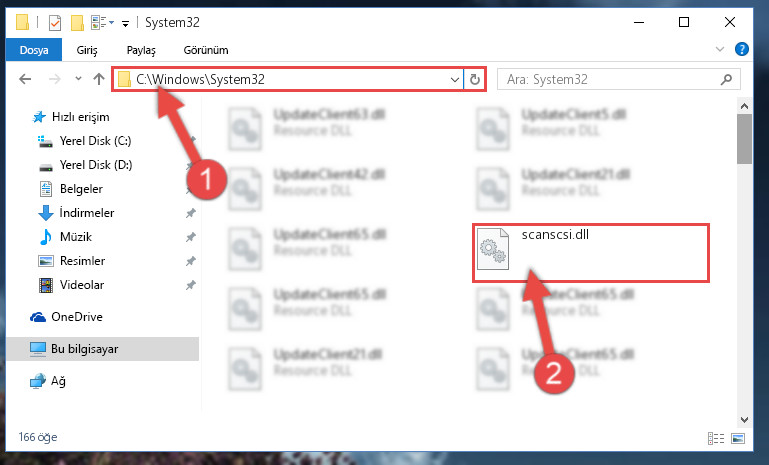Refresh the System32 folder view

pyautogui.click(x=474, y=79)
